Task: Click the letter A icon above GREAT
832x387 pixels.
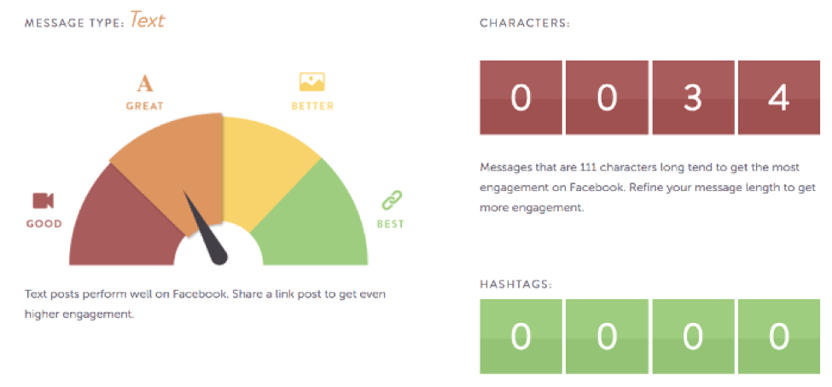Action: tap(145, 84)
